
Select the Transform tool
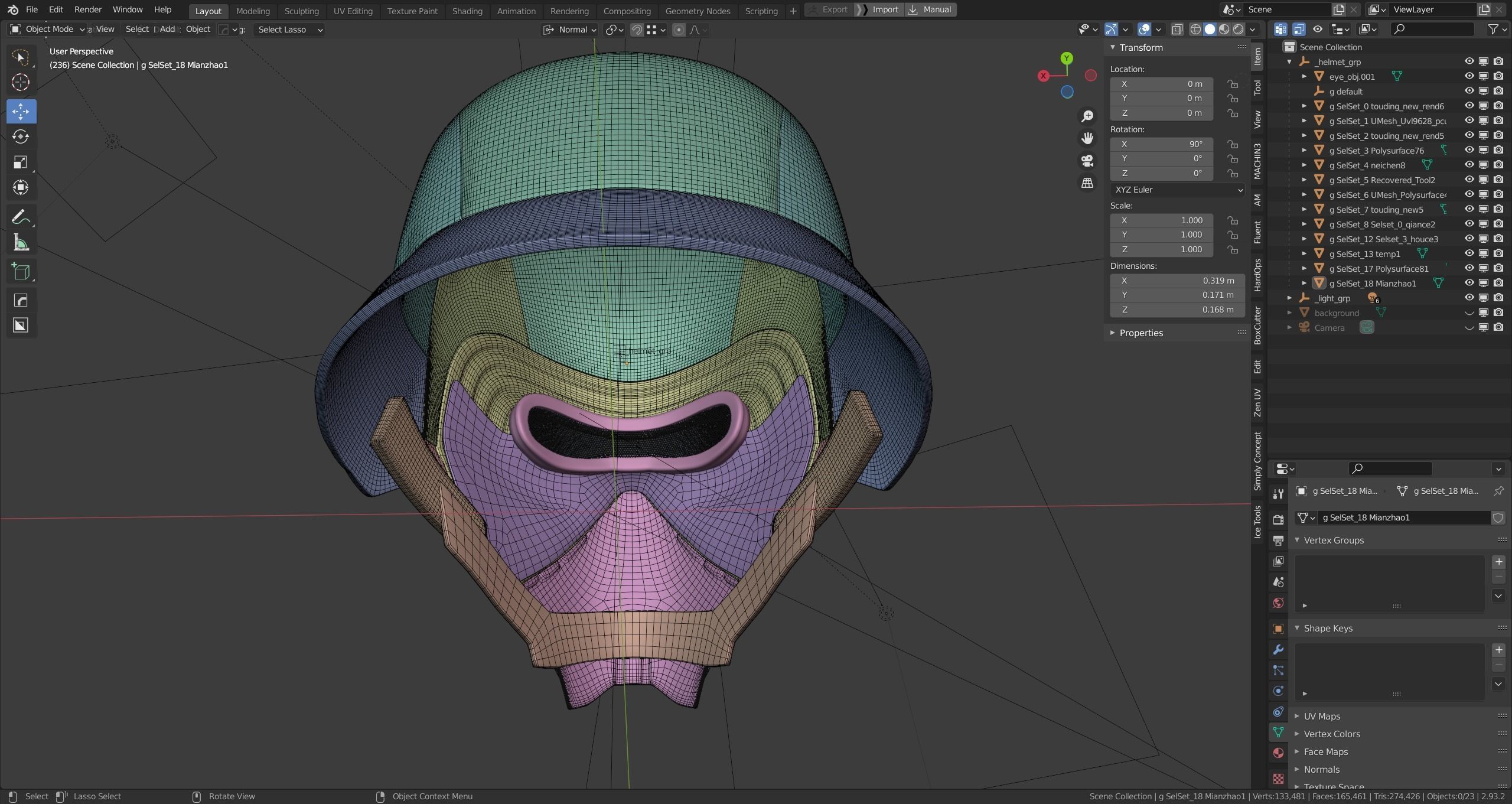pos(21,187)
